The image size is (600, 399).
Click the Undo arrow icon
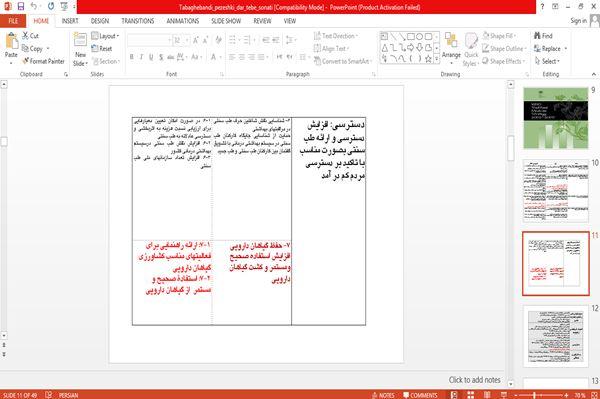(x=34, y=6)
